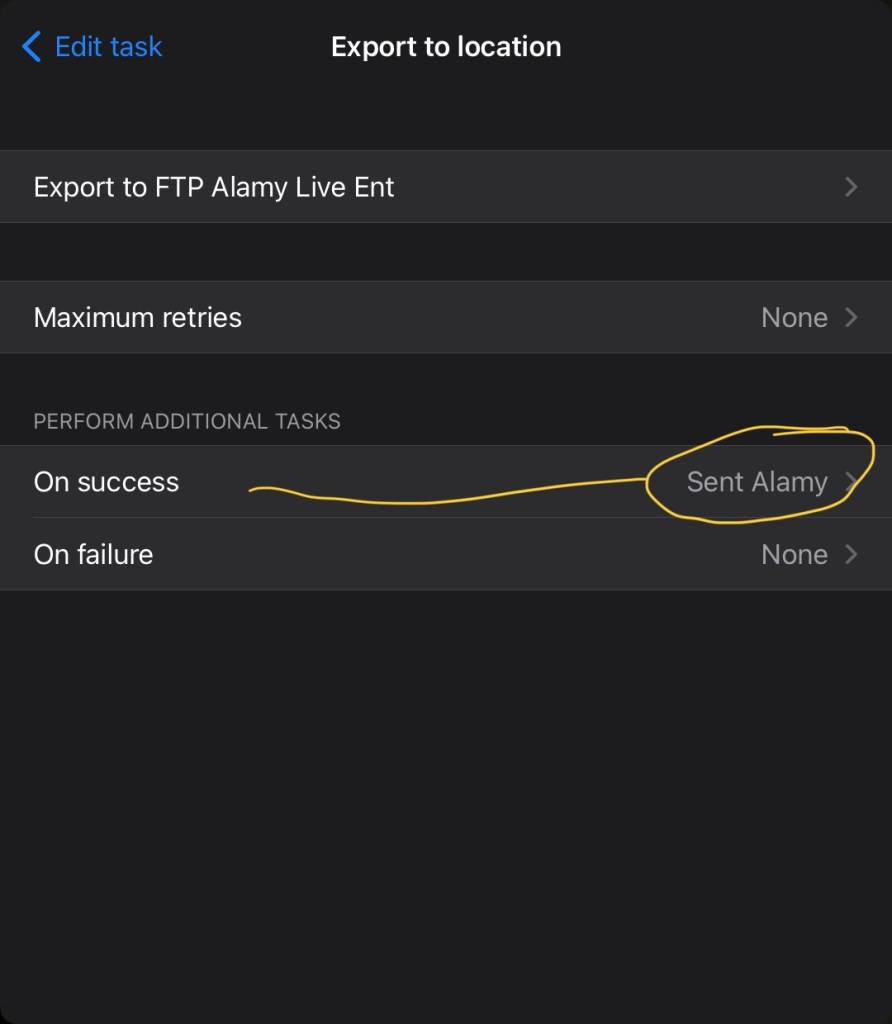This screenshot has height=1024, width=892.
Task: Click None value for On failure
Action: pos(794,554)
